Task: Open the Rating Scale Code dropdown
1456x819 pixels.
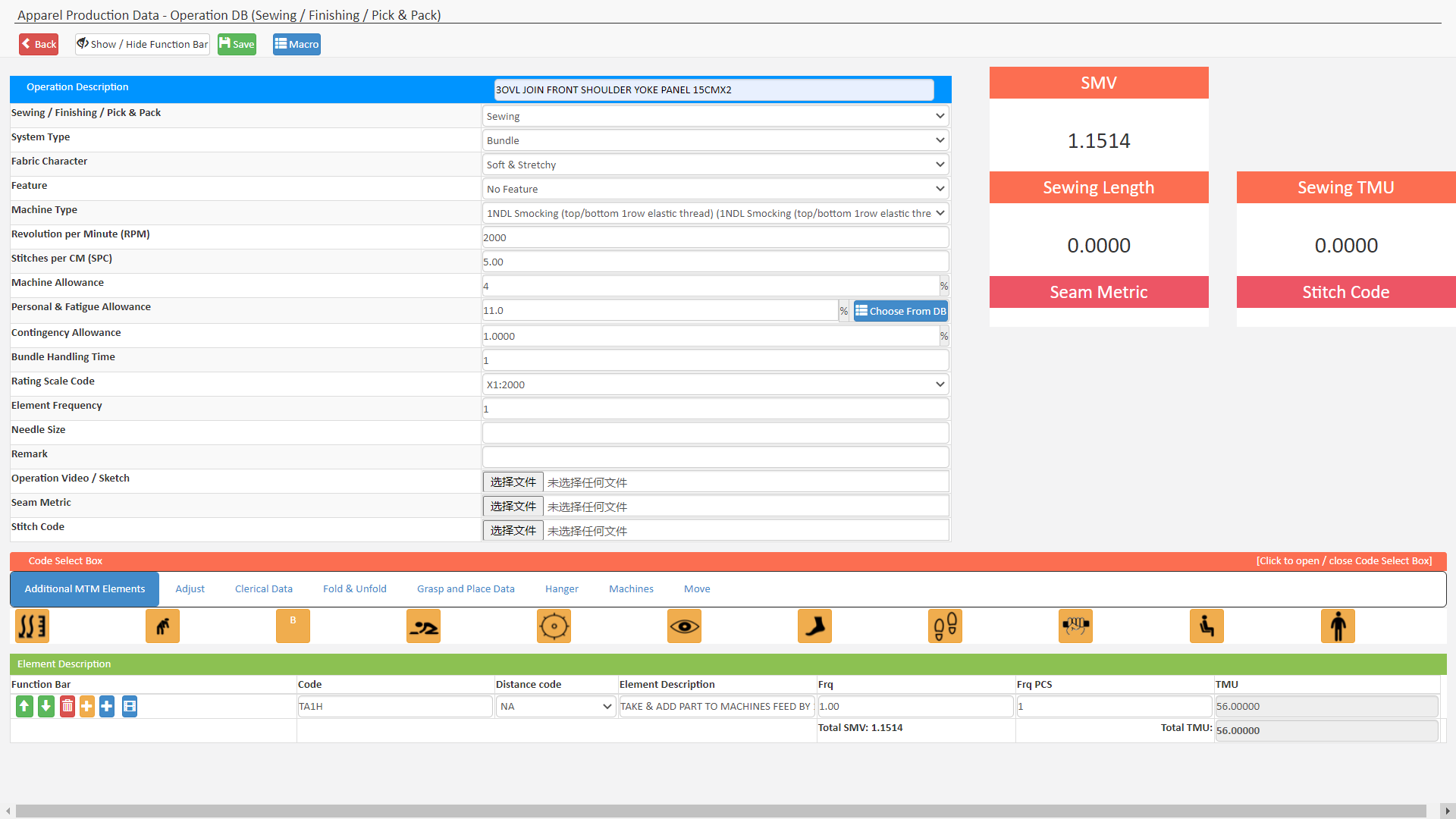Action: pyautogui.click(x=715, y=385)
